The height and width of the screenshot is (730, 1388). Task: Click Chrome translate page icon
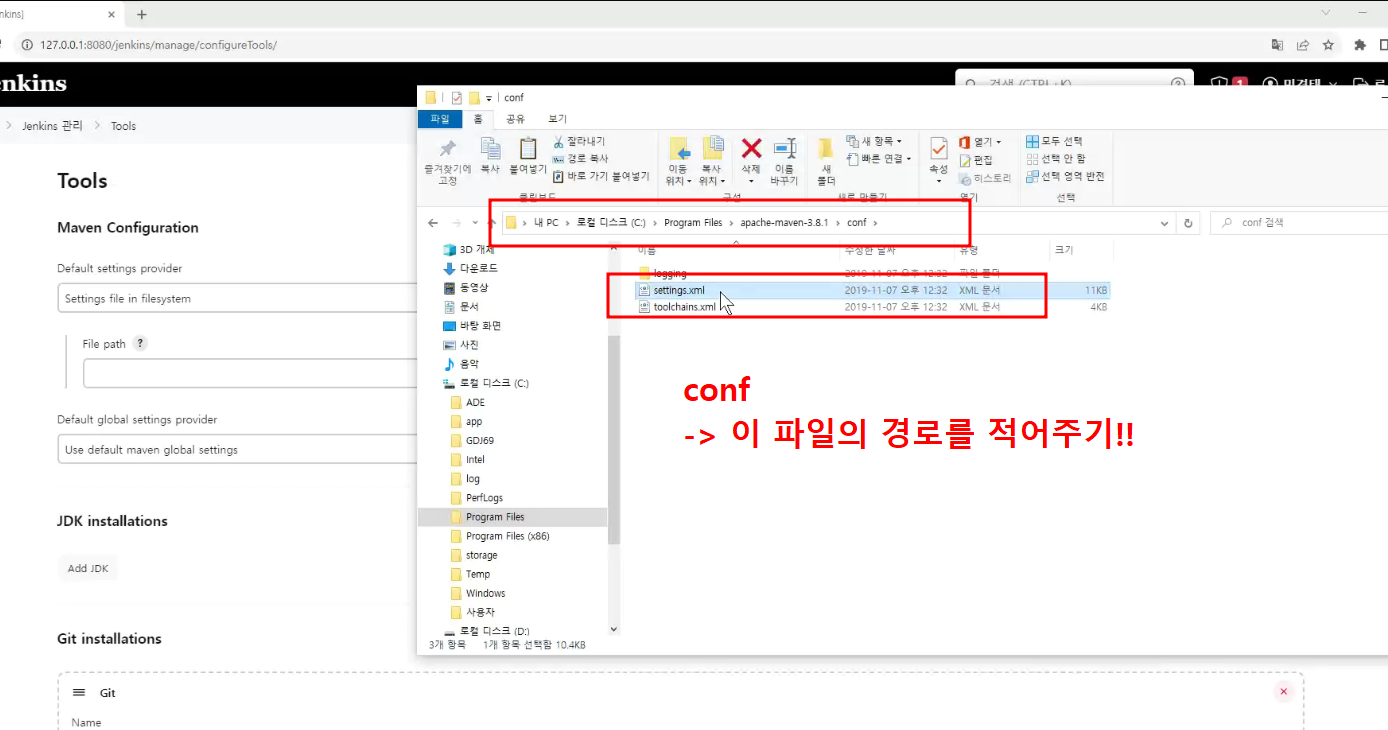point(1277,45)
